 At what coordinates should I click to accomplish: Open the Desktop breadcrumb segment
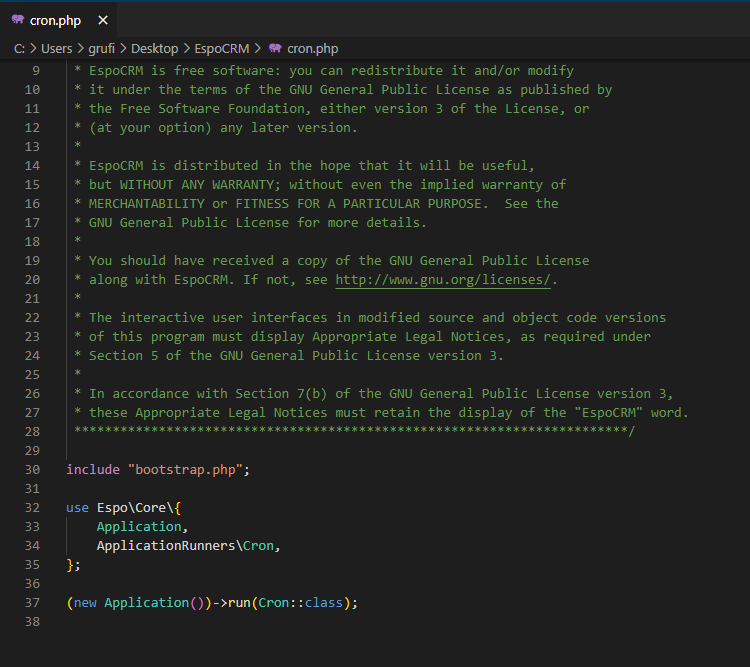(154, 48)
